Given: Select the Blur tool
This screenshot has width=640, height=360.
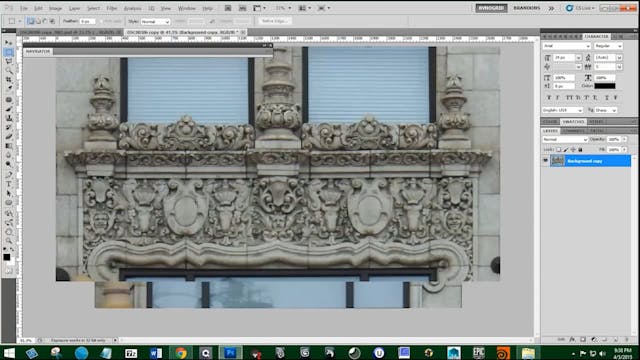Looking at the screenshot, I should click(x=9, y=156).
